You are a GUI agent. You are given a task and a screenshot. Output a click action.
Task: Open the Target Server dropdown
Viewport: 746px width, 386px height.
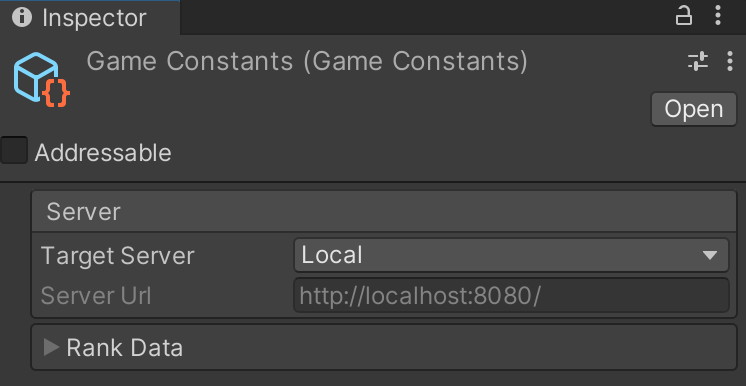[511, 255]
